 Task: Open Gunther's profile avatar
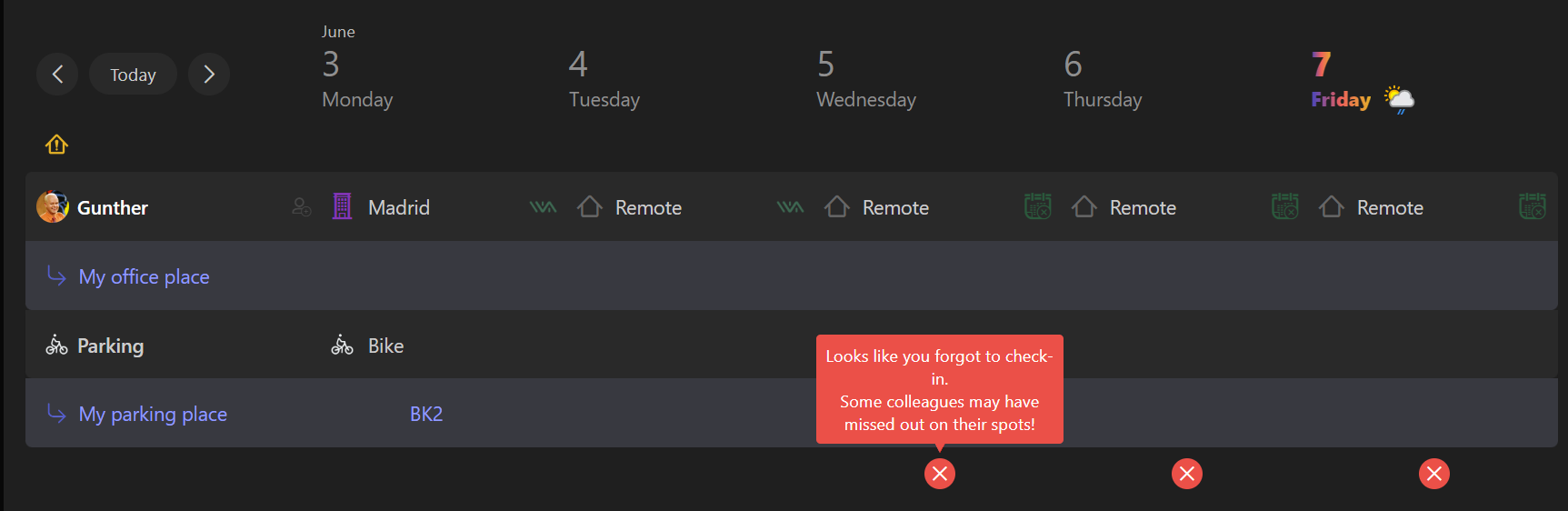tap(53, 207)
